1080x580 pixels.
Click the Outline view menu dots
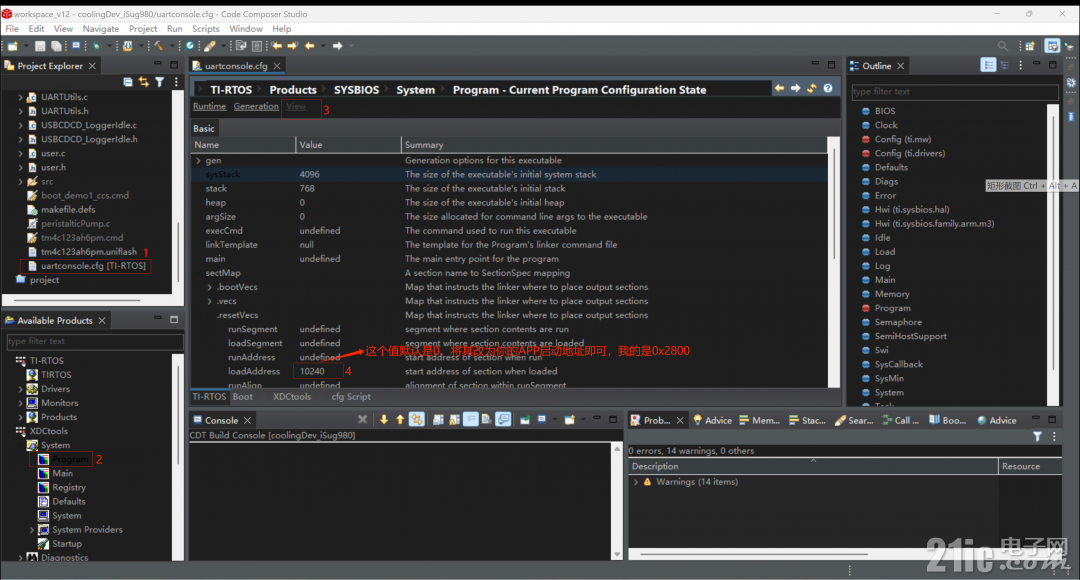click(x=1021, y=65)
